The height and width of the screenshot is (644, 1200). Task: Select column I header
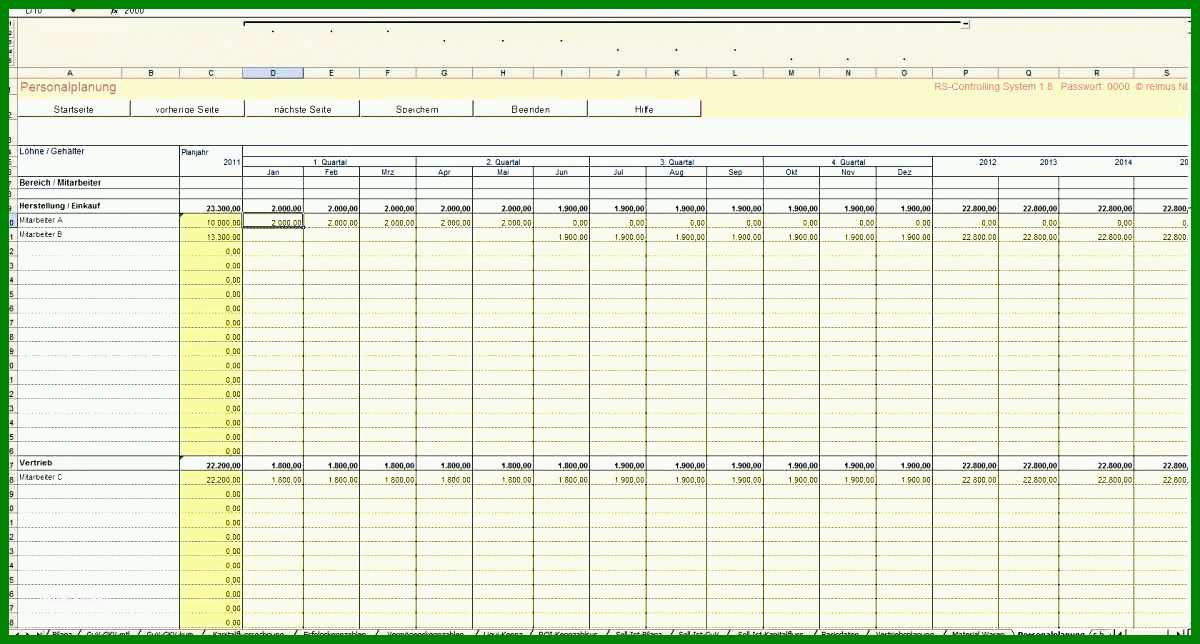(561, 73)
